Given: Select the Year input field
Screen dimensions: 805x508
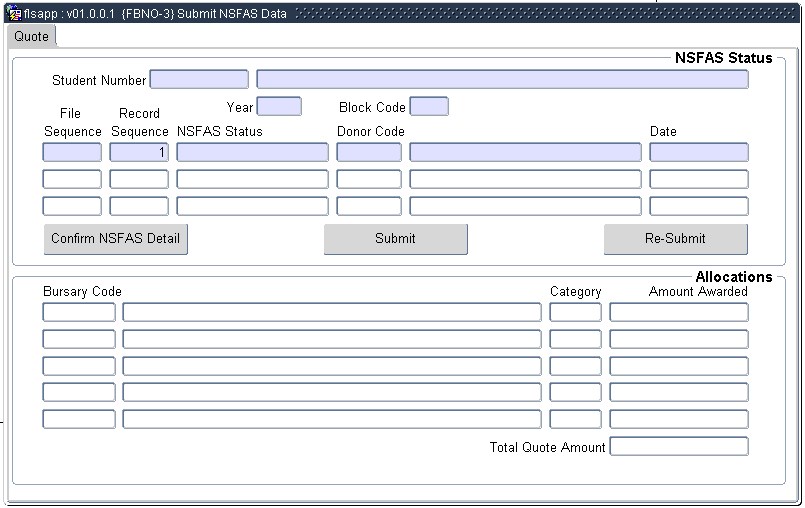Looking at the screenshot, I should click(x=279, y=107).
